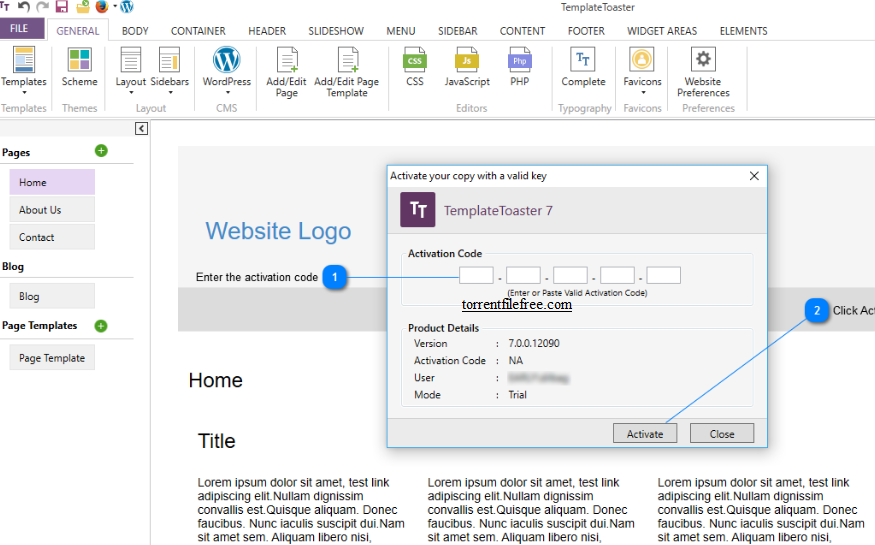Click the Website Logo text

tap(278, 231)
